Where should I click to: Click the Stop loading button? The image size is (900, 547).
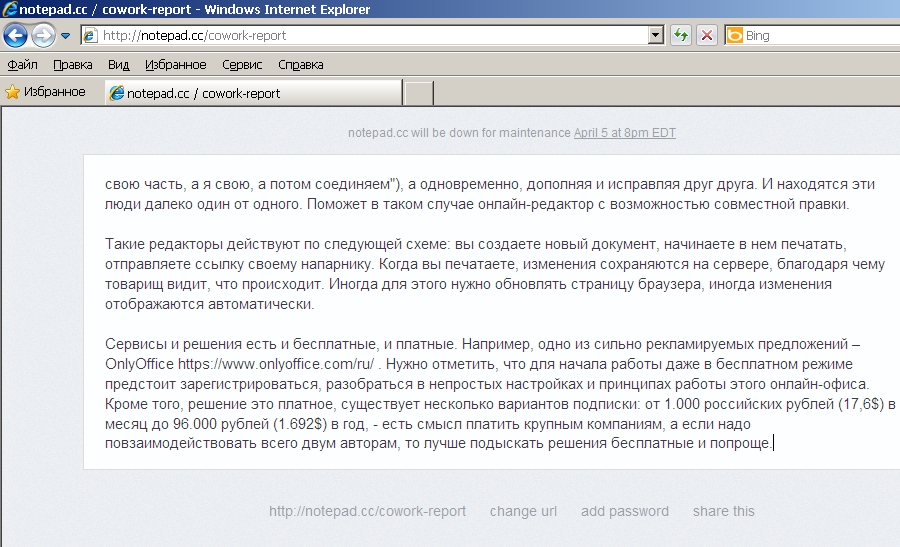tap(707, 36)
